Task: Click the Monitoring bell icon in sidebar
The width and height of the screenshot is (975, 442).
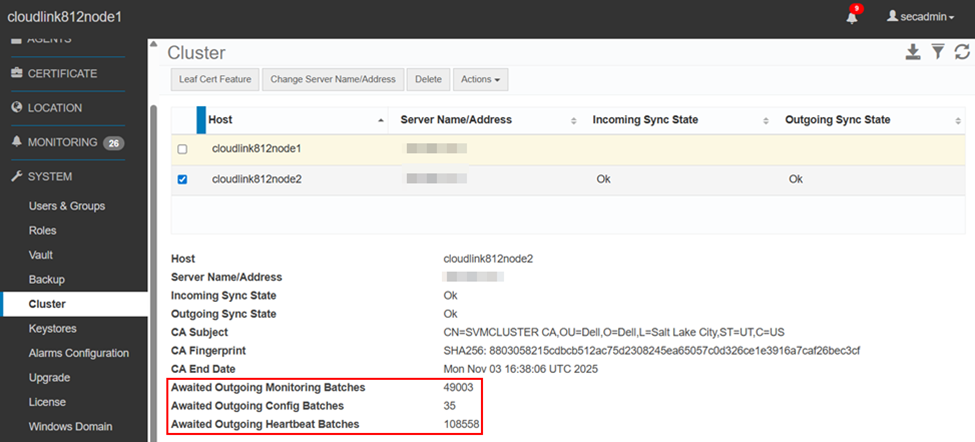Action: [16, 142]
